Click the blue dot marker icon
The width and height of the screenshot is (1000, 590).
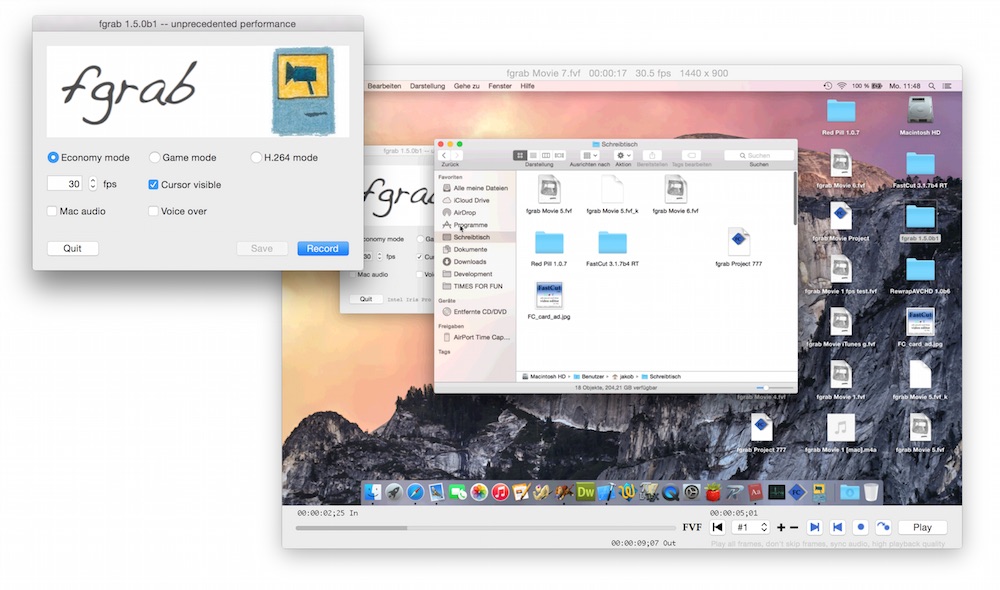pos(860,527)
